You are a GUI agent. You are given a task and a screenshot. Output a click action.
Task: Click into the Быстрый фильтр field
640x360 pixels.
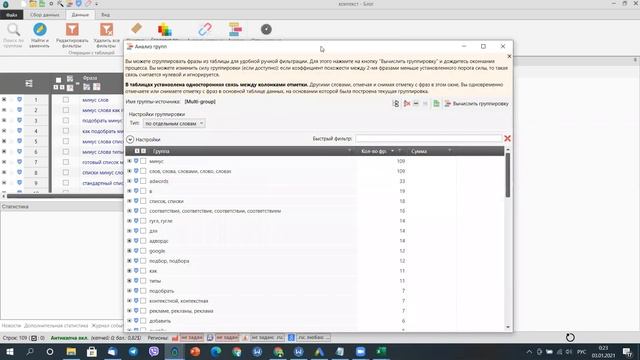click(429, 139)
